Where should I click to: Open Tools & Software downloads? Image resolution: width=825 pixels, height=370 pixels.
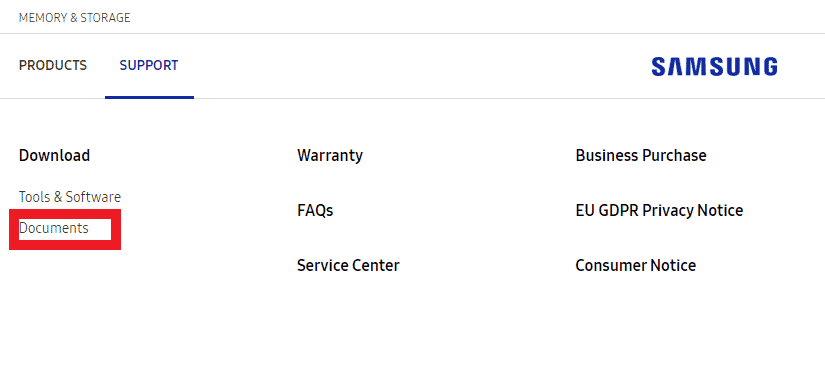70,197
